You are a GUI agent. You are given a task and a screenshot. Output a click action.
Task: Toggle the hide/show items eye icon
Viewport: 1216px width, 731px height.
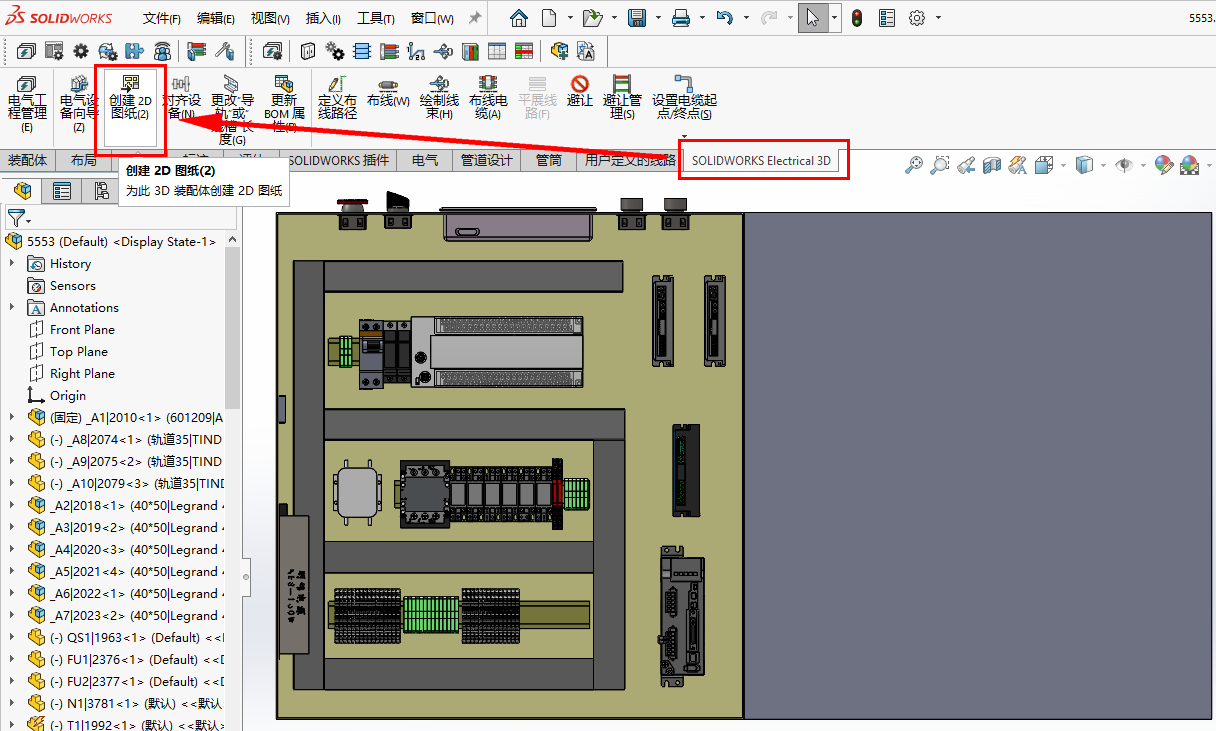pos(1124,165)
